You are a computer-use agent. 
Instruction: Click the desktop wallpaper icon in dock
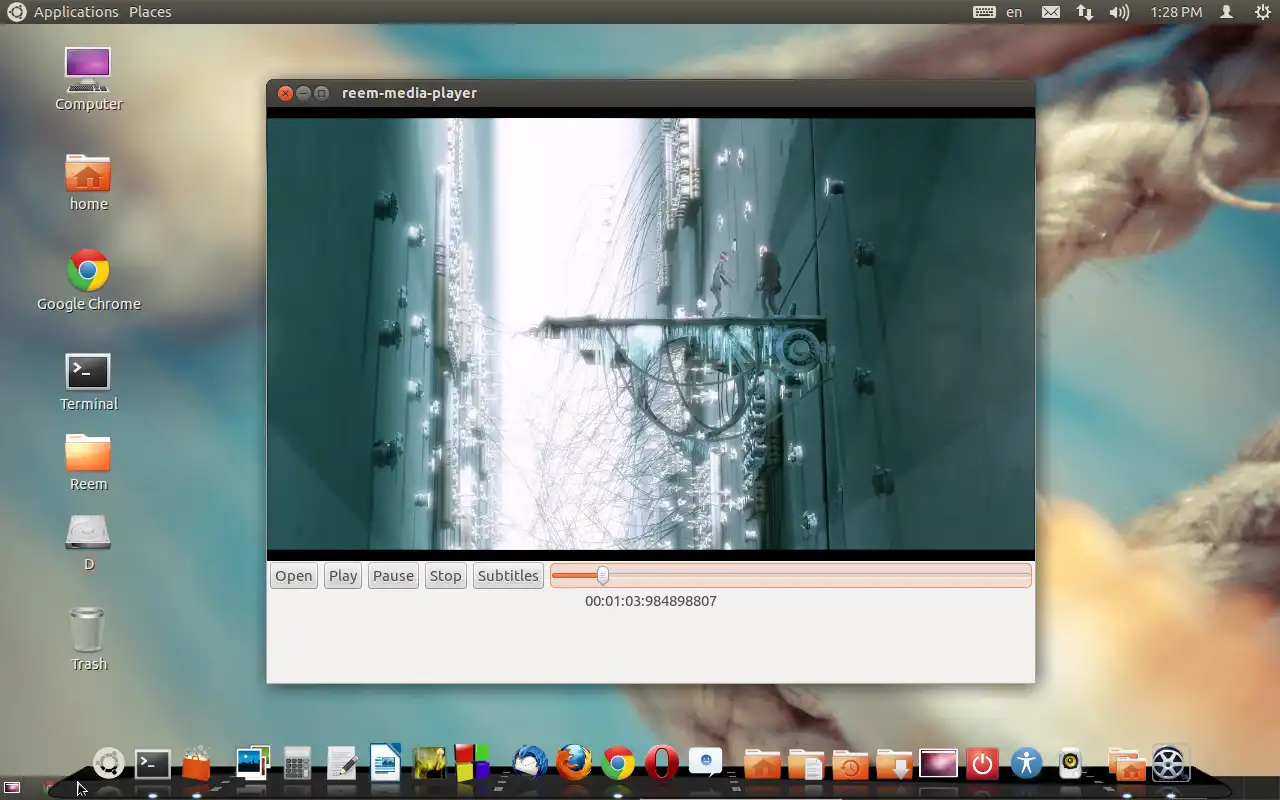(939, 764)
